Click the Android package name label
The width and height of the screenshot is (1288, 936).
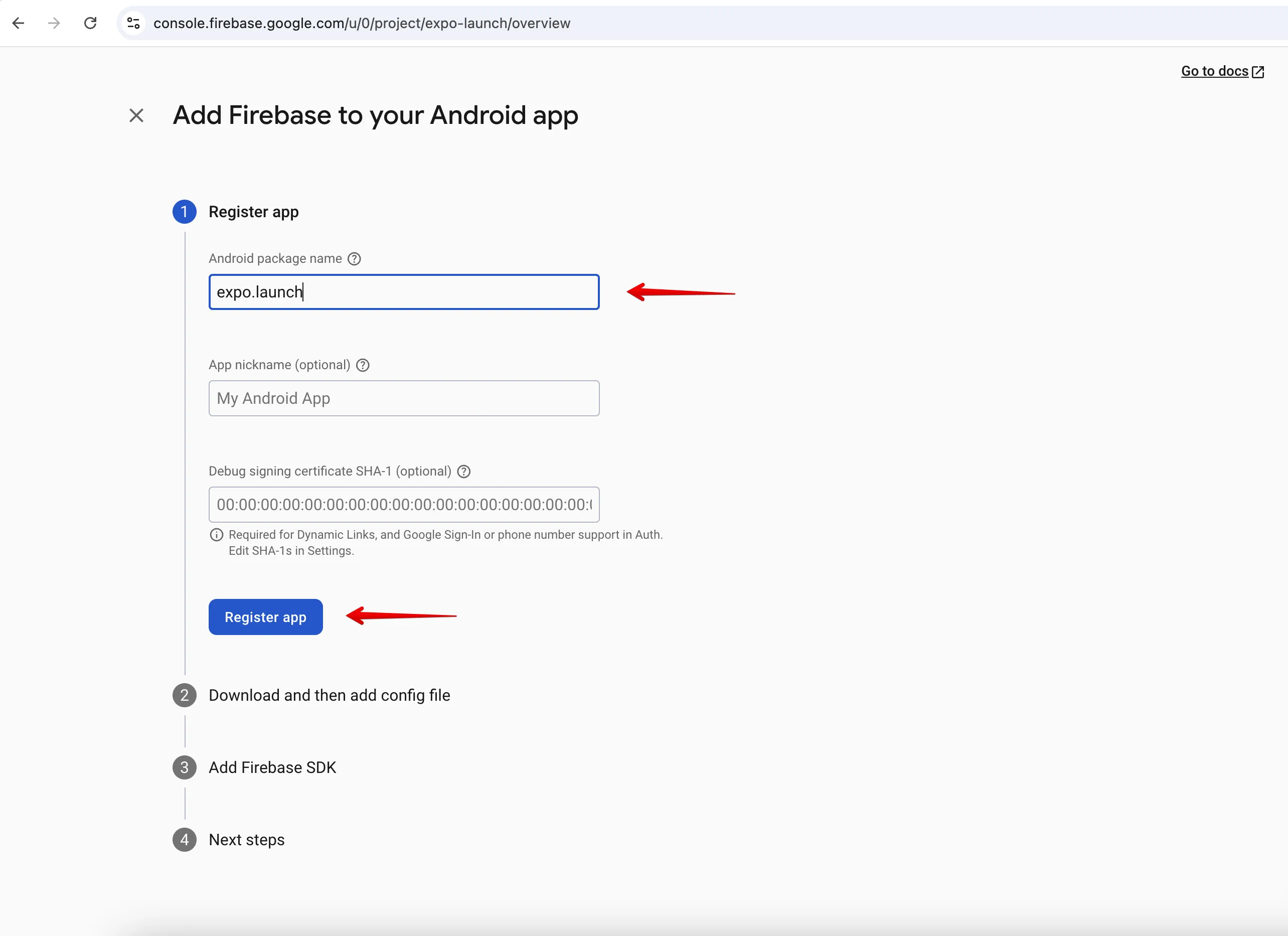tap(275, 258)
